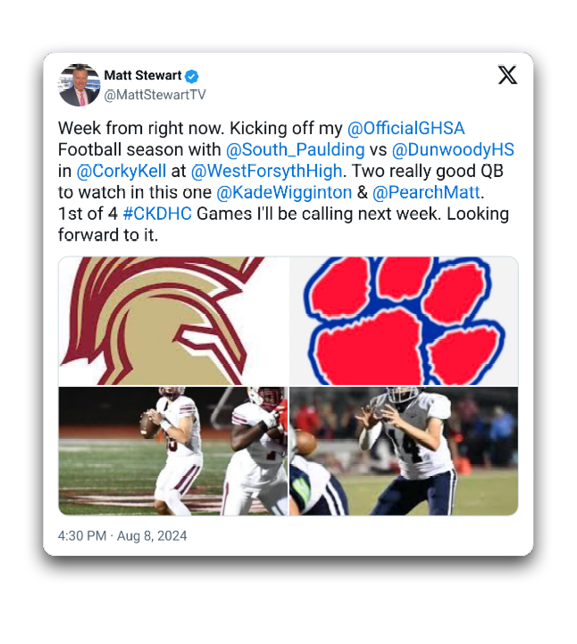Click the blue verified checkmark badge
The width and height of the screenshot is (577, 644).
192,76
